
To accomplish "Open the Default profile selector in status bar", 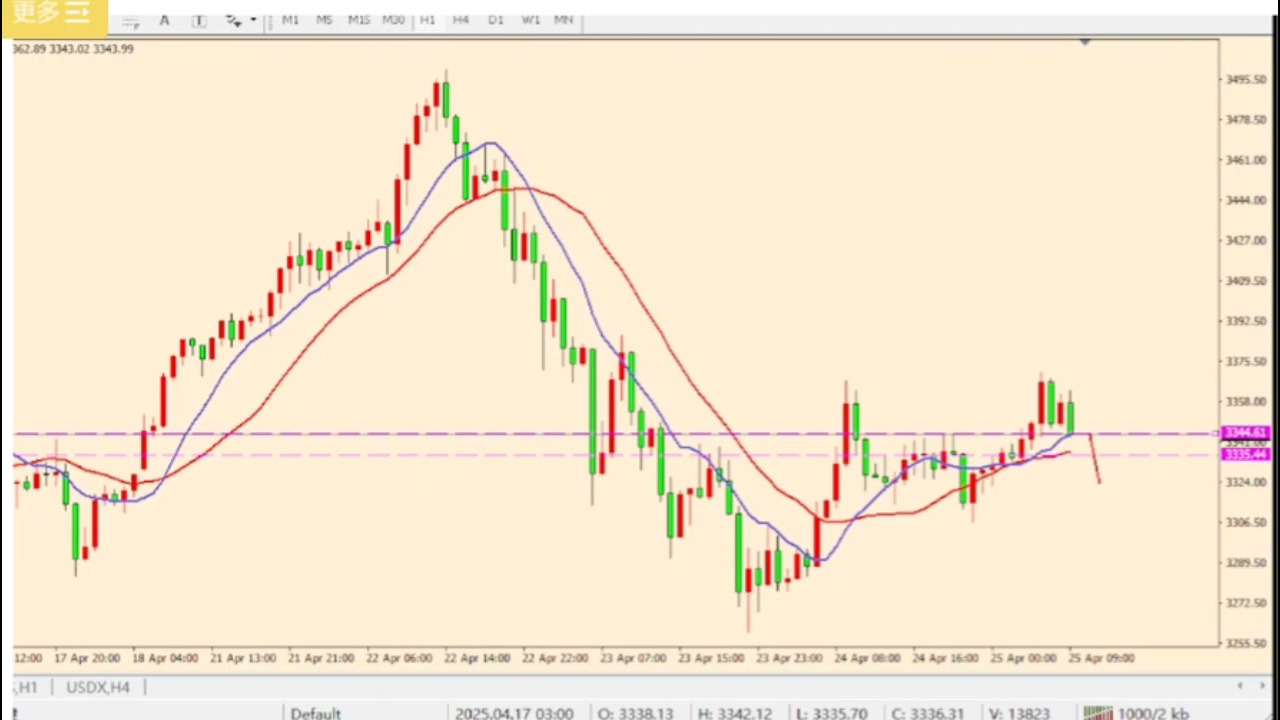I will coord(316,713).
